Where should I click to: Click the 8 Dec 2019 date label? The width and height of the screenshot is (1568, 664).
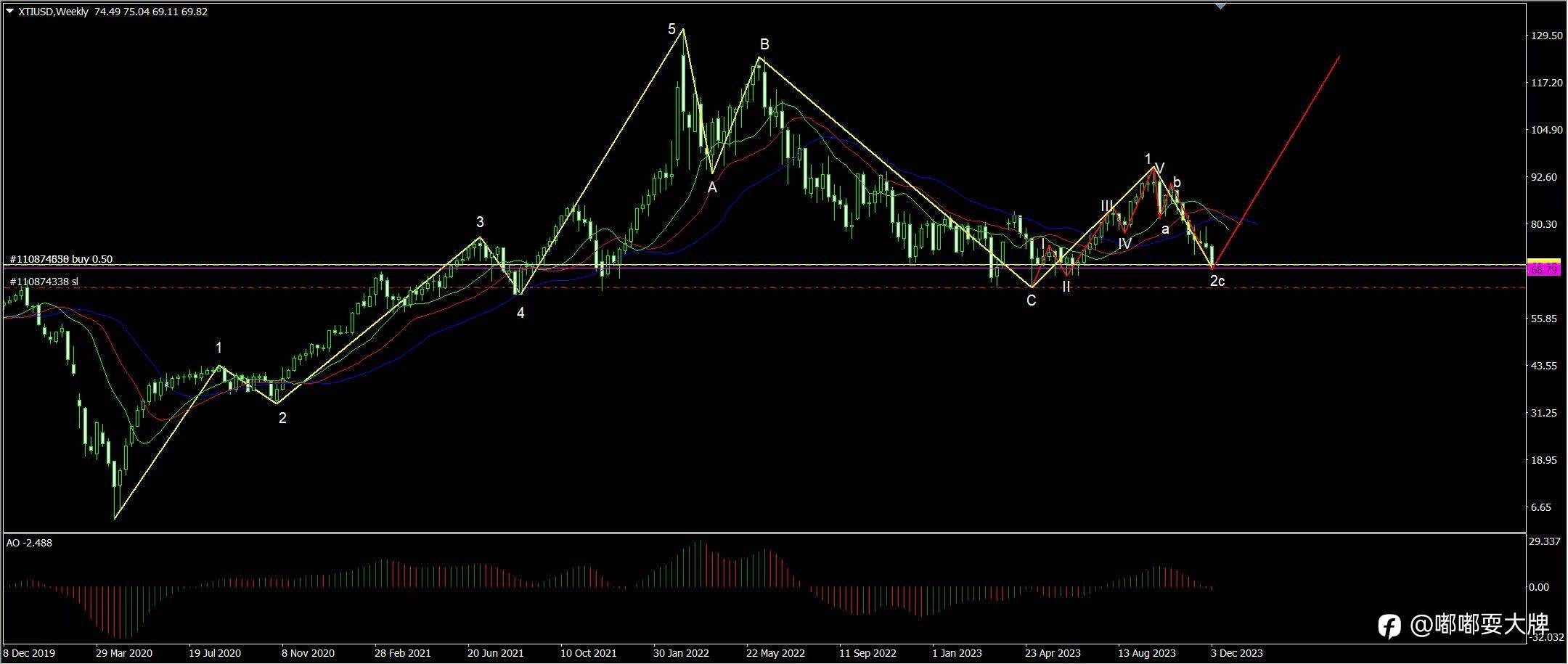28,653
